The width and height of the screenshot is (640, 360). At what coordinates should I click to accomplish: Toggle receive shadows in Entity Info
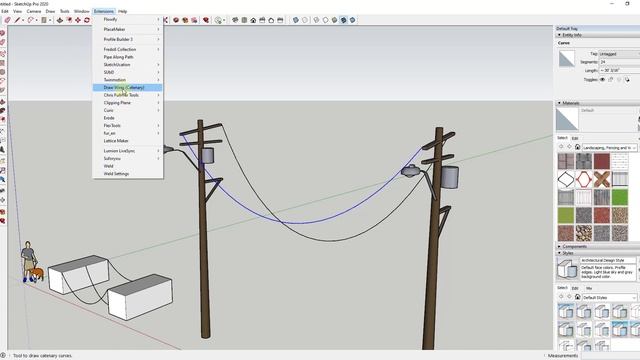coord(619,80)
